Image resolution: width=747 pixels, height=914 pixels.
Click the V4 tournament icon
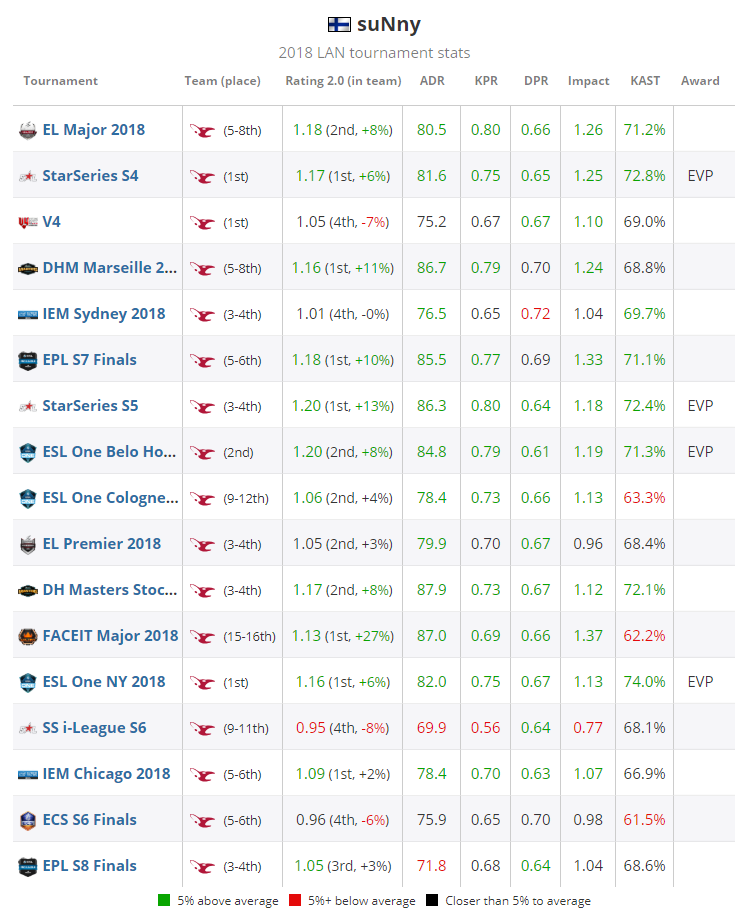[x=29, y=221]
